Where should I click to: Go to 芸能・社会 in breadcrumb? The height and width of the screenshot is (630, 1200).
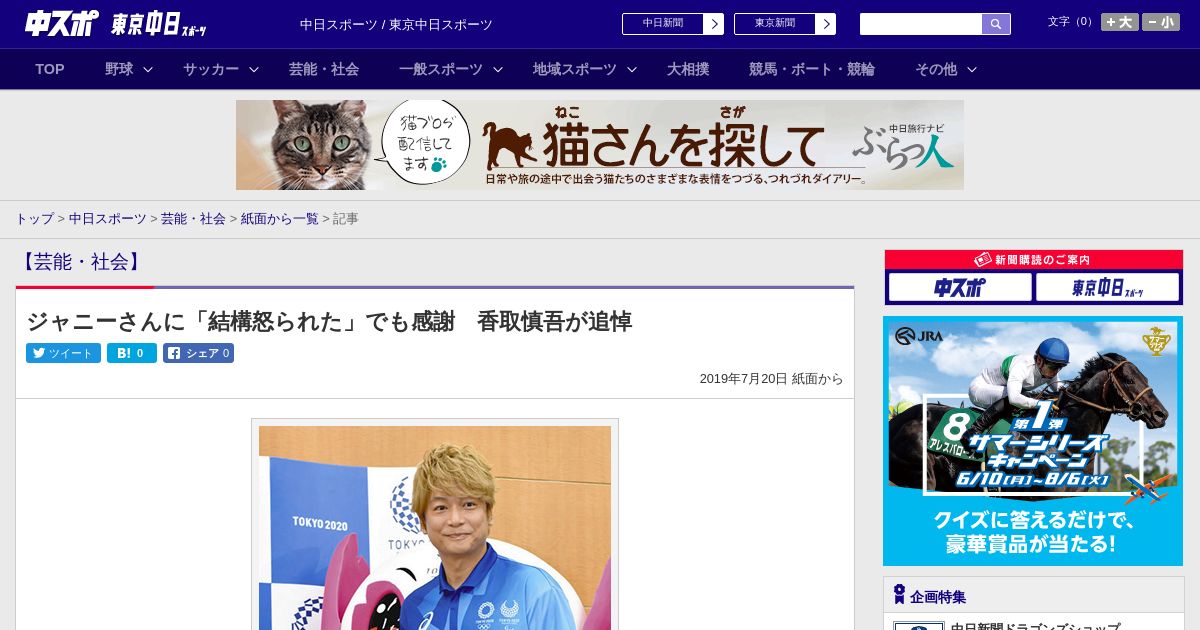tap(193, 219)
